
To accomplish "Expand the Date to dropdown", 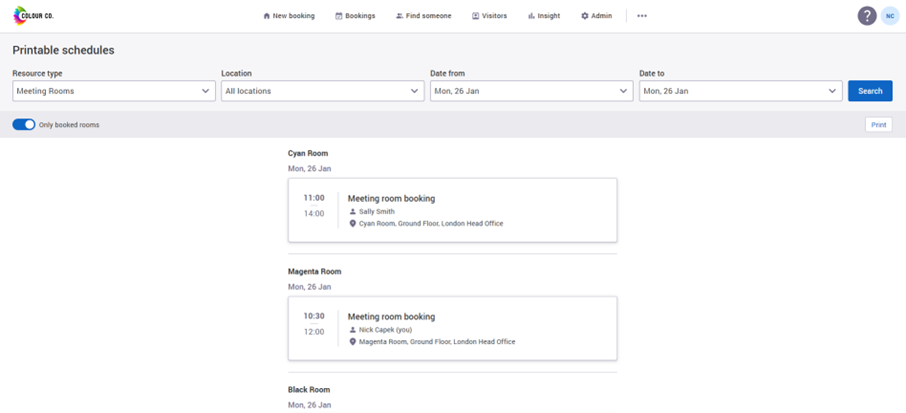I will (741, 91).
